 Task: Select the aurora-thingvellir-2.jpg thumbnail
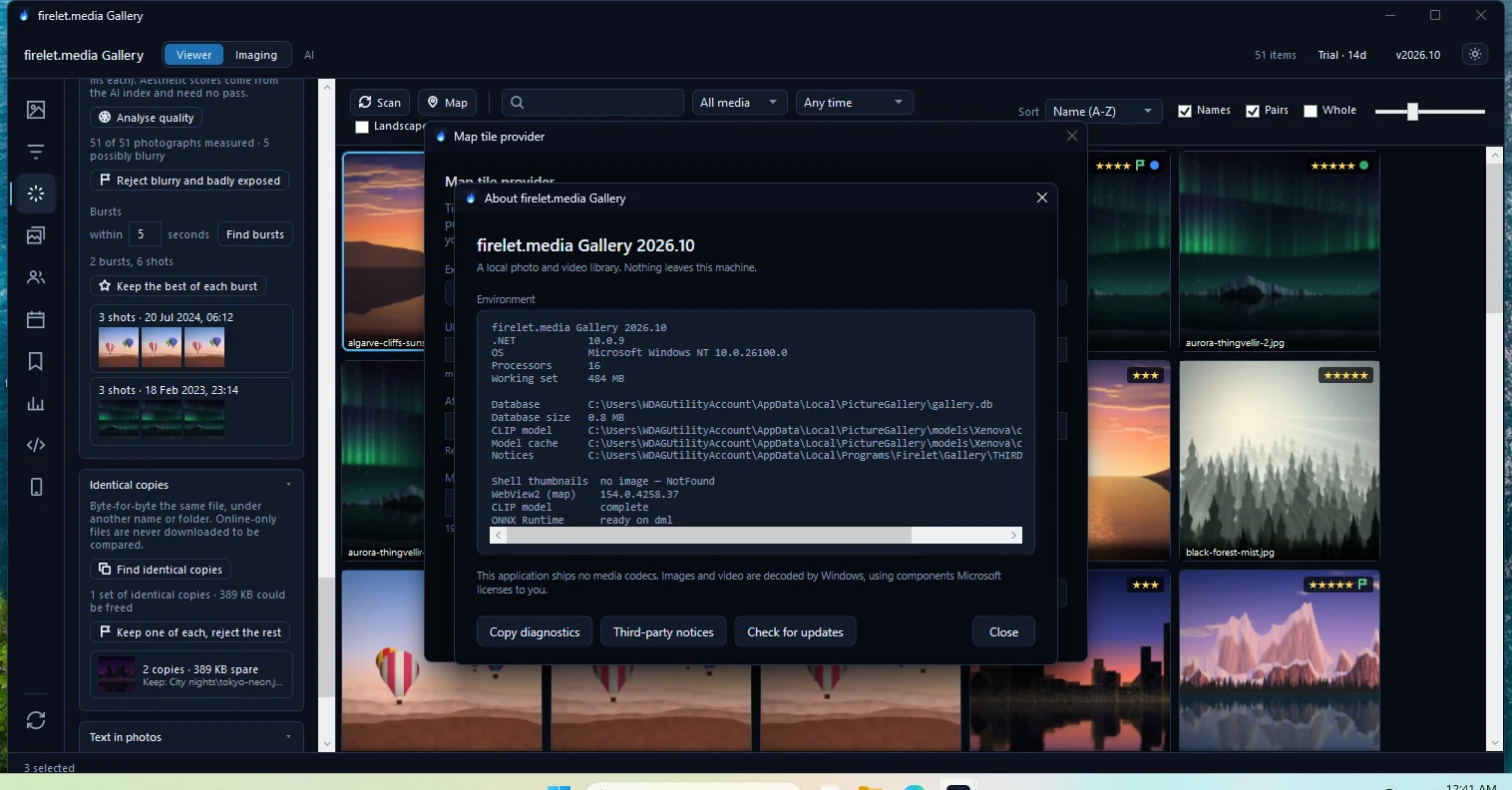pos(1279,251)
